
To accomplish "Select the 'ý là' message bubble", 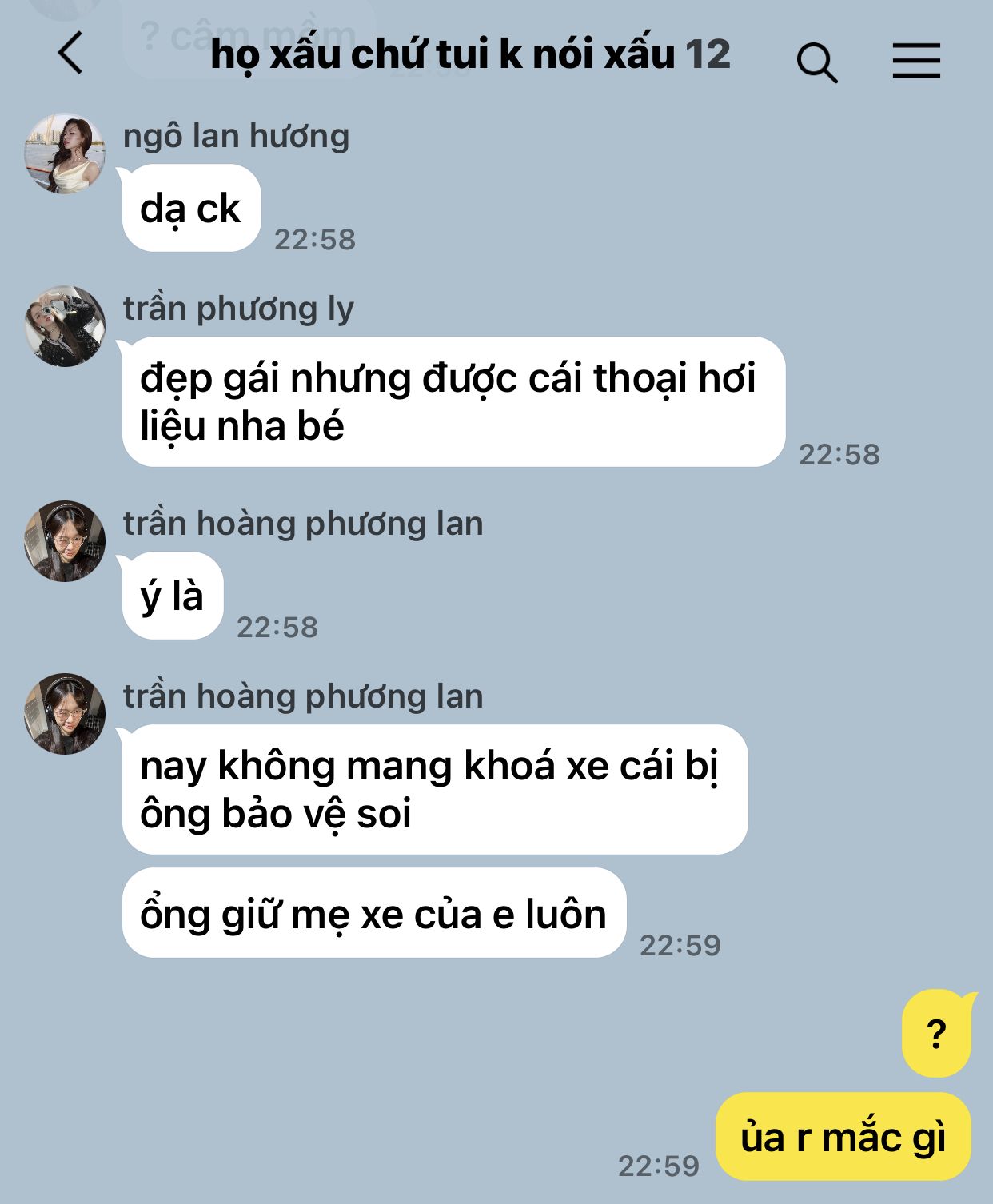I will (x=172, y=596).
